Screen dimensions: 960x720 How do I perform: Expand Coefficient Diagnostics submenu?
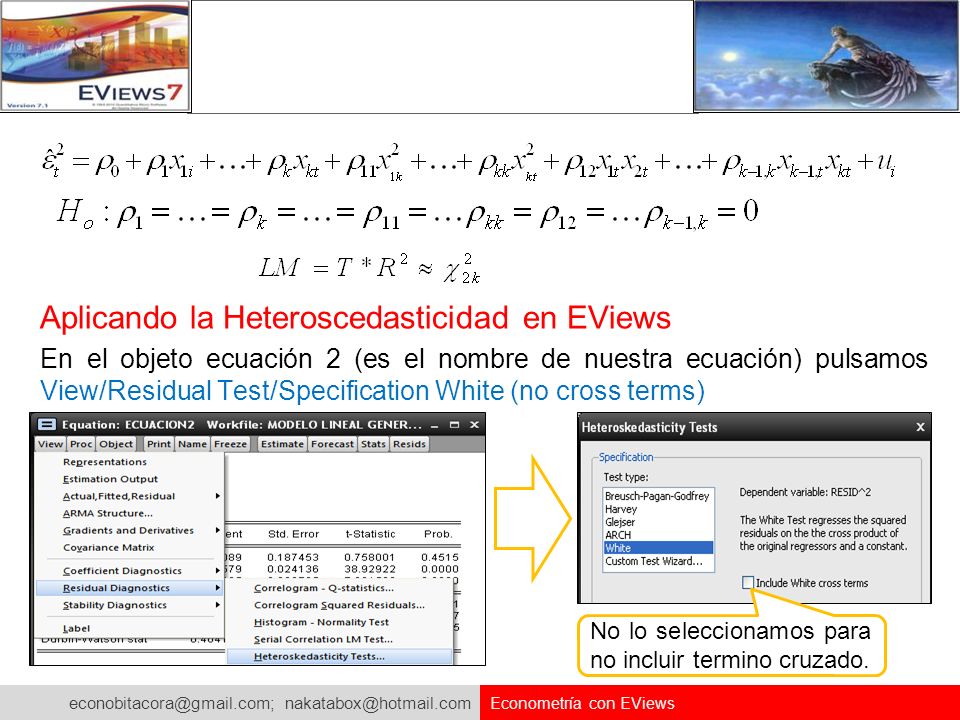click(130, 571)
